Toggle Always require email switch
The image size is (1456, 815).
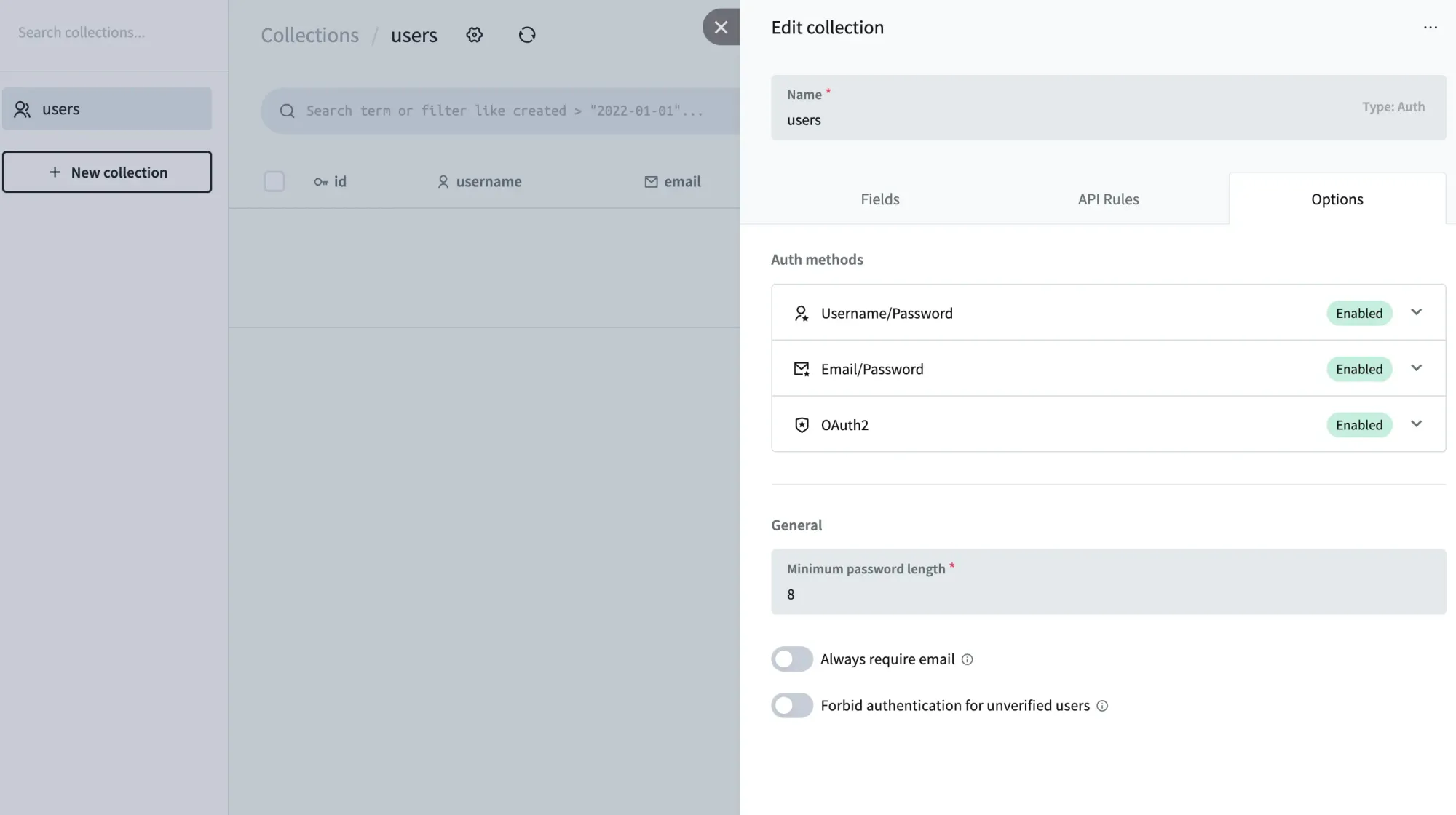pos(792,659)
